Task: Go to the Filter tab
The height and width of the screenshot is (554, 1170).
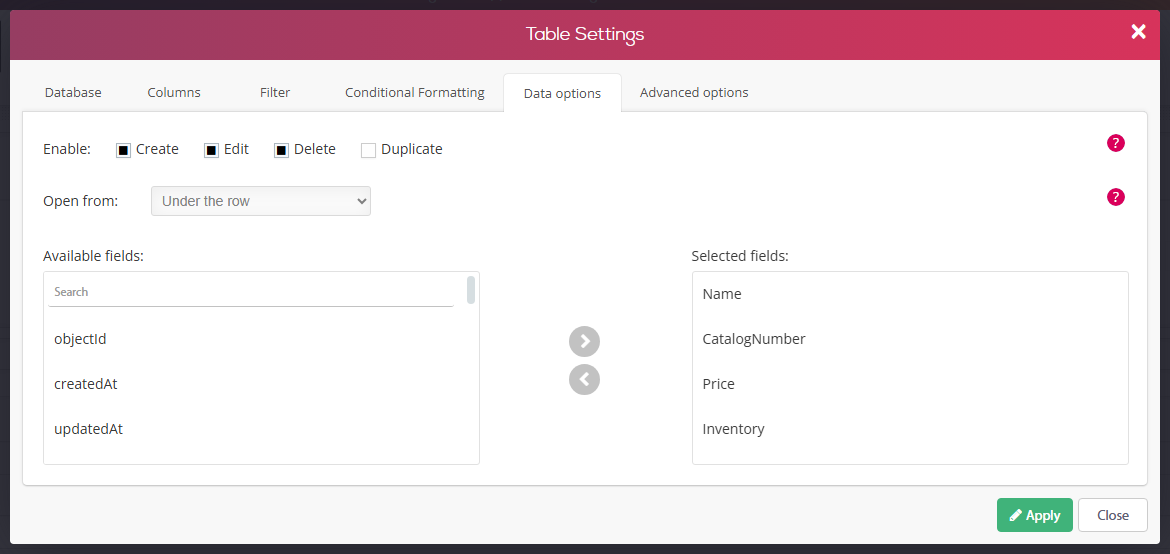Action: tap(275, 93)
